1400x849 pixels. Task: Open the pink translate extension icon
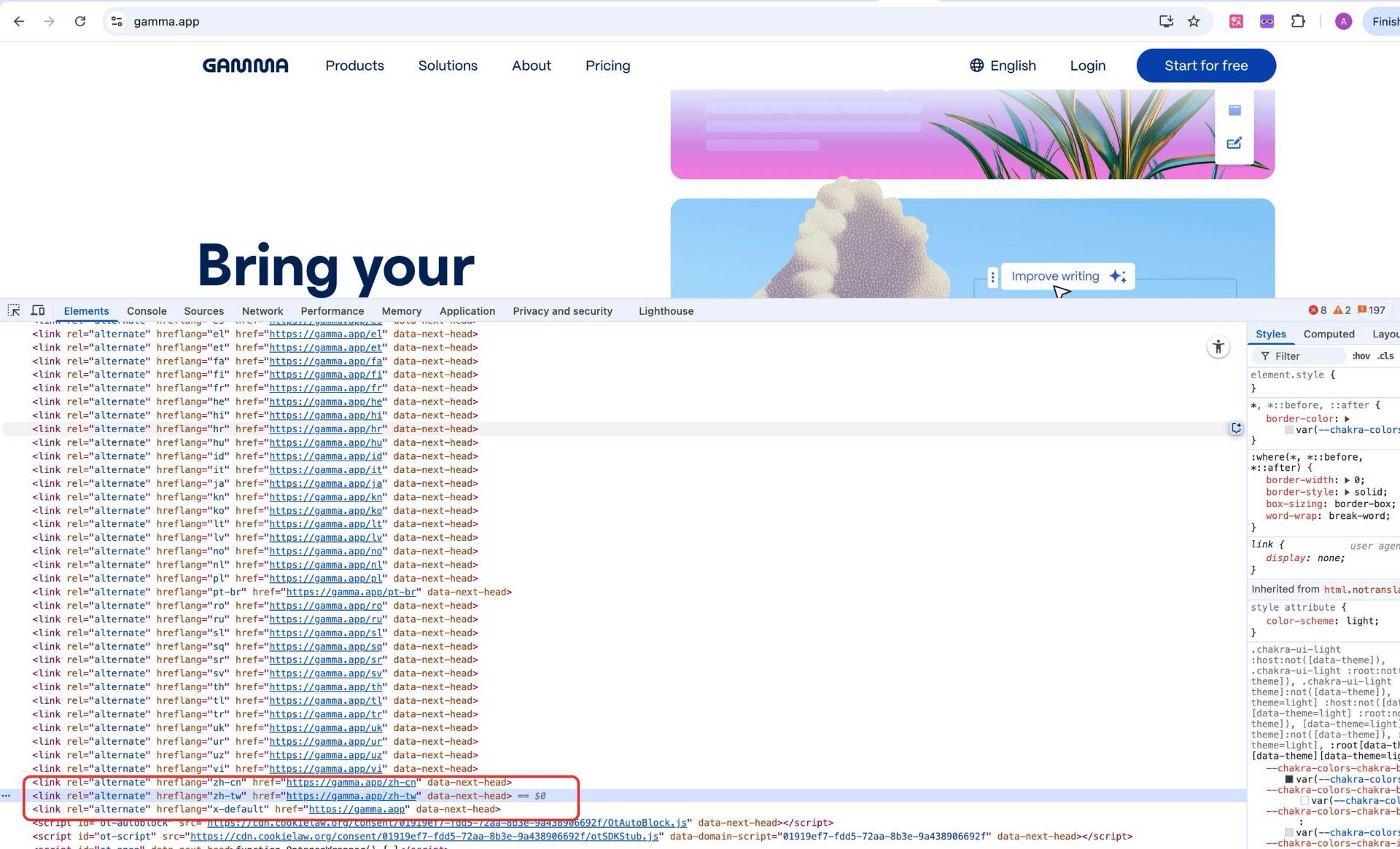pos(1236,21)
